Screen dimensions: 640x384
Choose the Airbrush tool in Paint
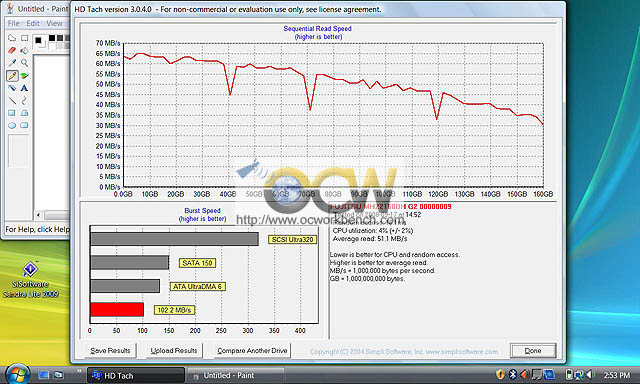click(x=12, y=88)
